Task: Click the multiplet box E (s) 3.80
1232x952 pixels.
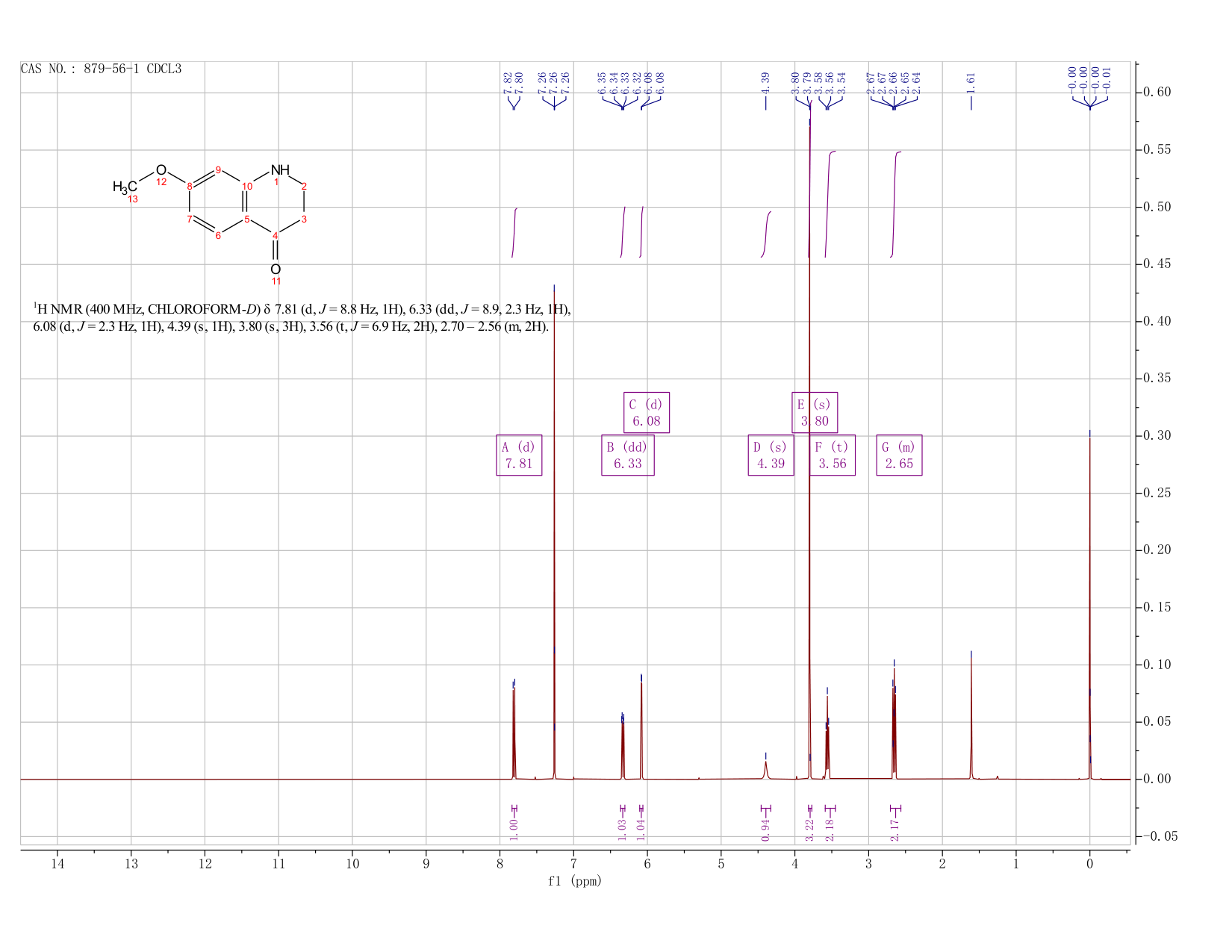Action: tap(815, 412)
